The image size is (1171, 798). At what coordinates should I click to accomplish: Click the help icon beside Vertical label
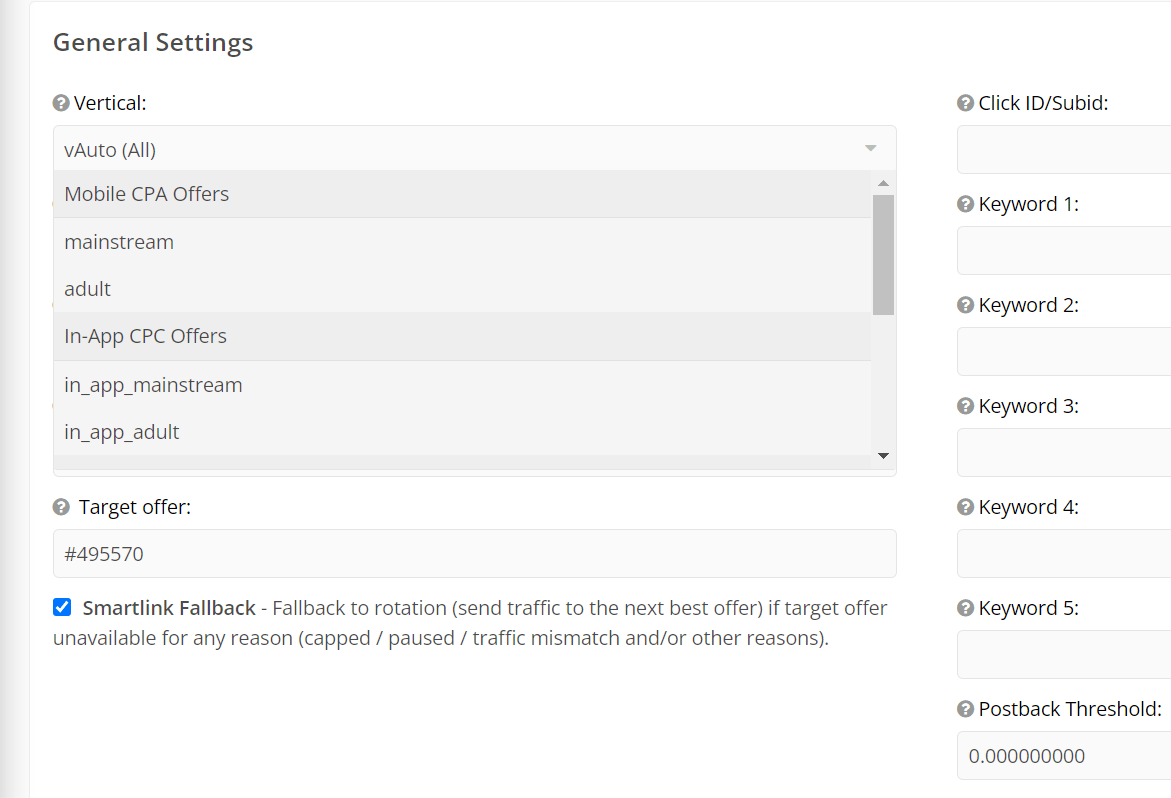pyautogui.click(x=61, y=103)
